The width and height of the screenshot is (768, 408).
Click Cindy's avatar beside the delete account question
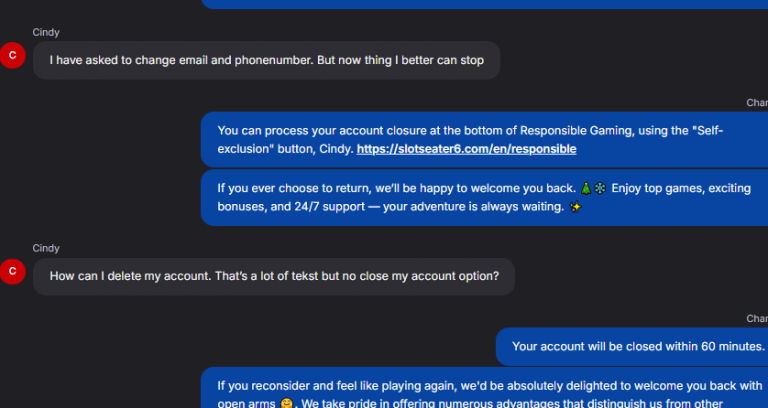tap(12, 271)
